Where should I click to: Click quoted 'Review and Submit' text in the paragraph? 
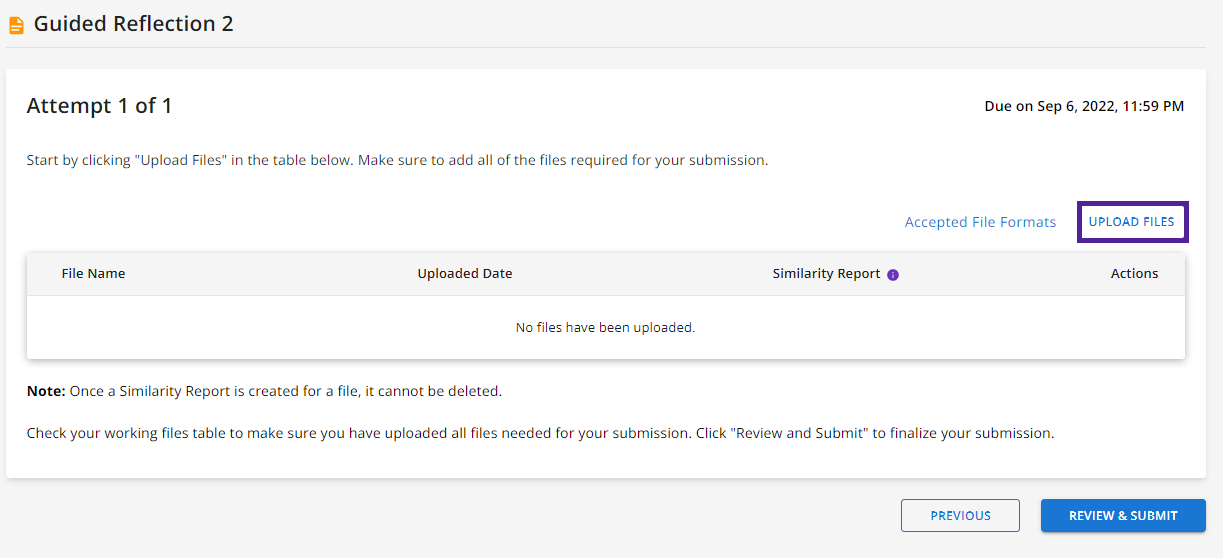(x=793, y=433)
